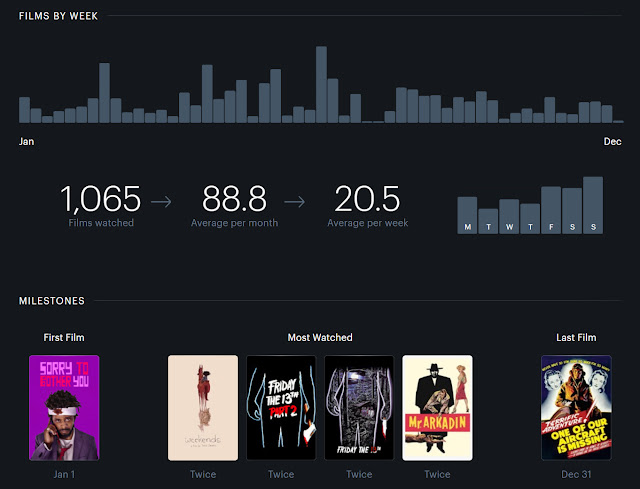The height and width of the screenshot is (489, 640).
Task: Click the First Film heading
Action: (64, 338)
